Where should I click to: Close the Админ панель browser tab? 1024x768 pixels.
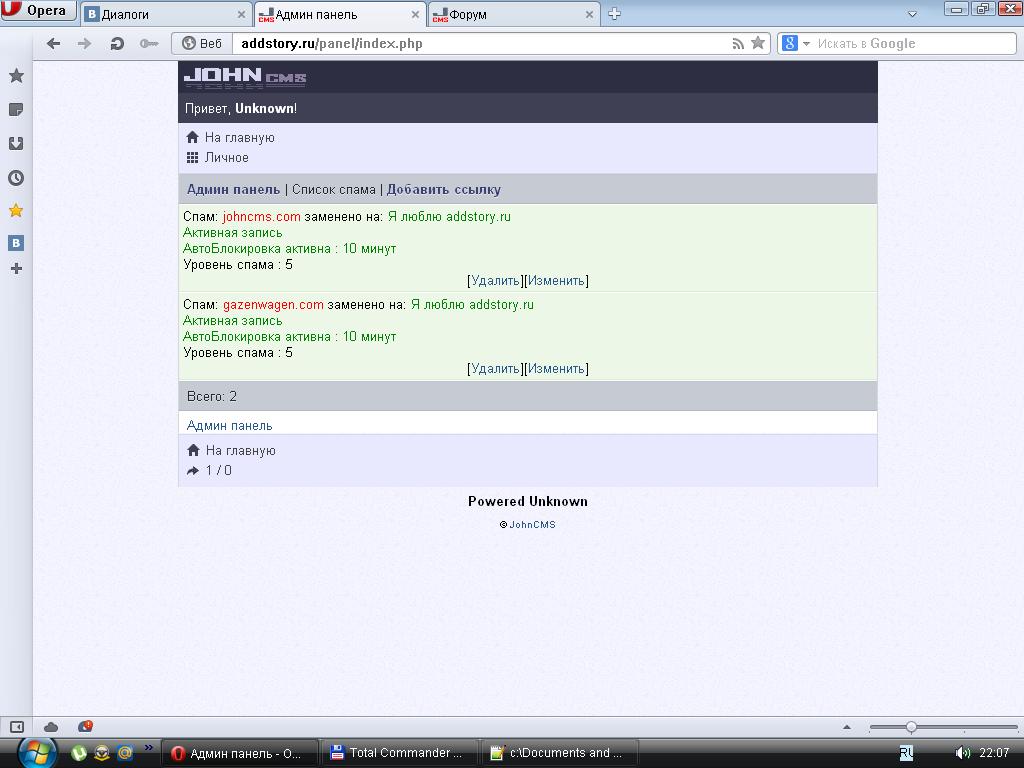point(415,14)
